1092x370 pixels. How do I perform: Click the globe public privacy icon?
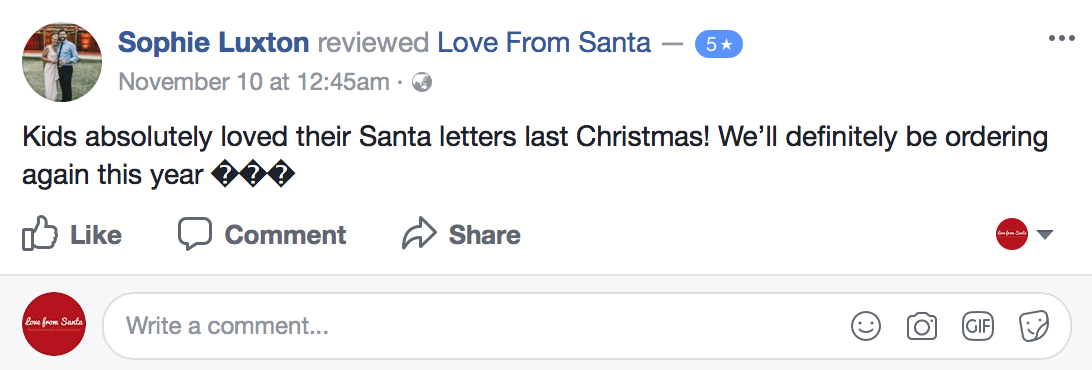tap(422, 83)
